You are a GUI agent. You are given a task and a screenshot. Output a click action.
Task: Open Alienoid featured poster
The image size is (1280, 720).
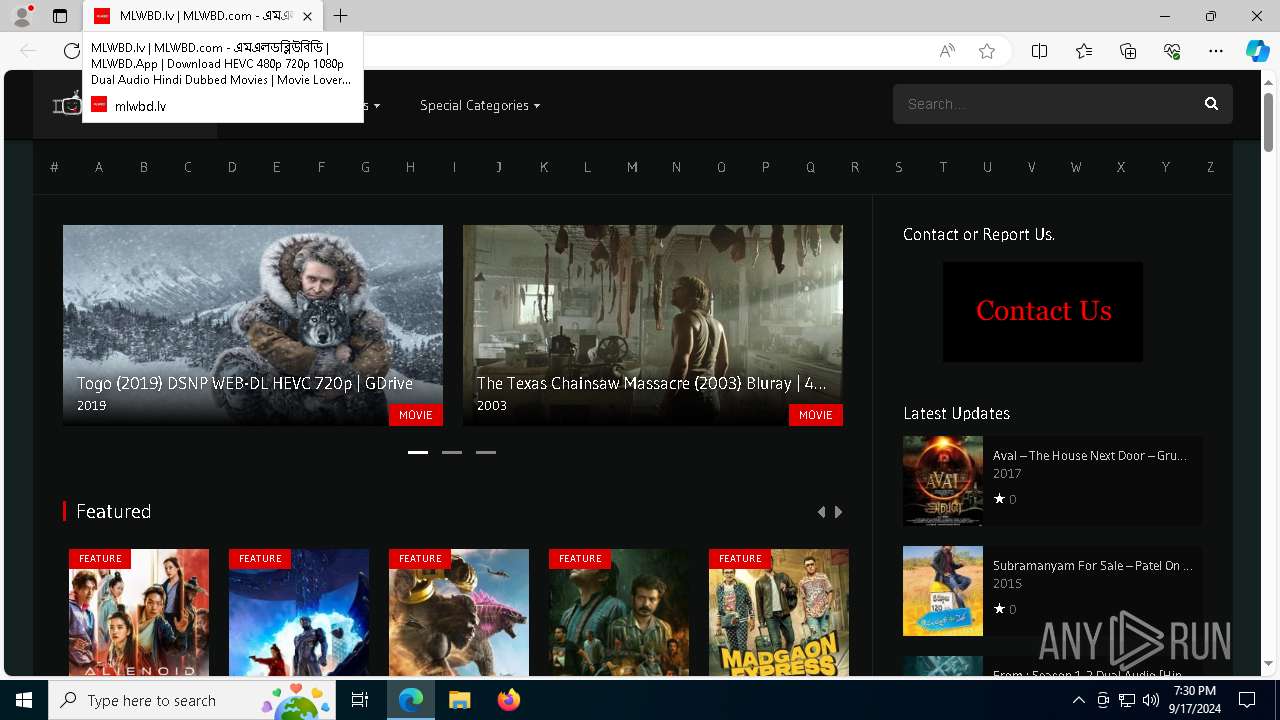tap(139, 612)
